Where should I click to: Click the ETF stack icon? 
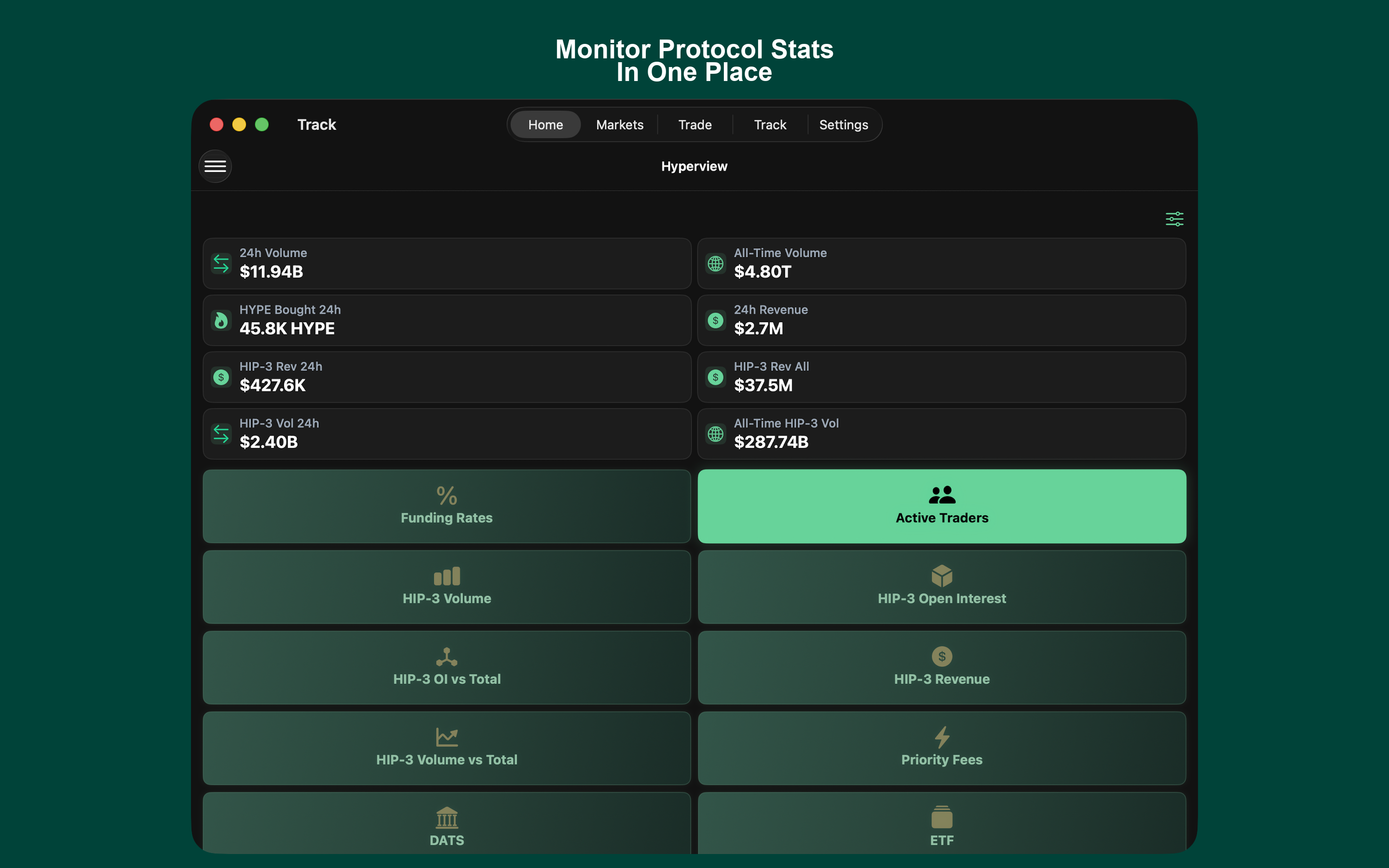coord(942,817)
